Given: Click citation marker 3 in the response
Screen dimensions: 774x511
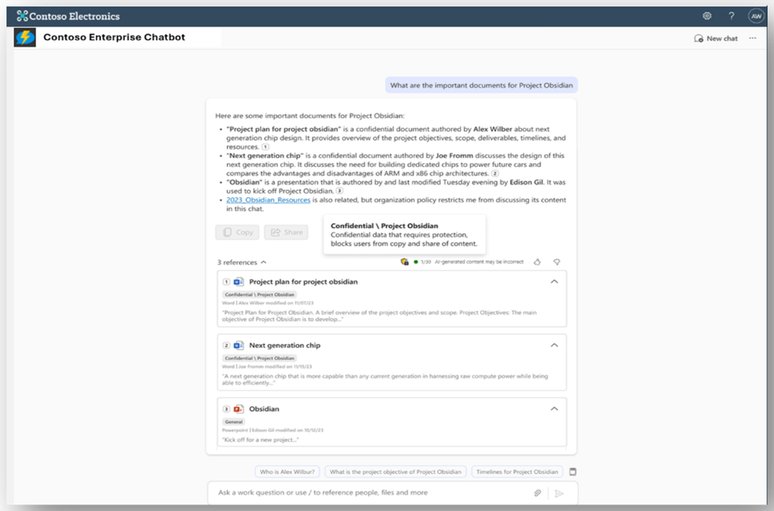Looking at the screenshot, I should tap(339, 191).
